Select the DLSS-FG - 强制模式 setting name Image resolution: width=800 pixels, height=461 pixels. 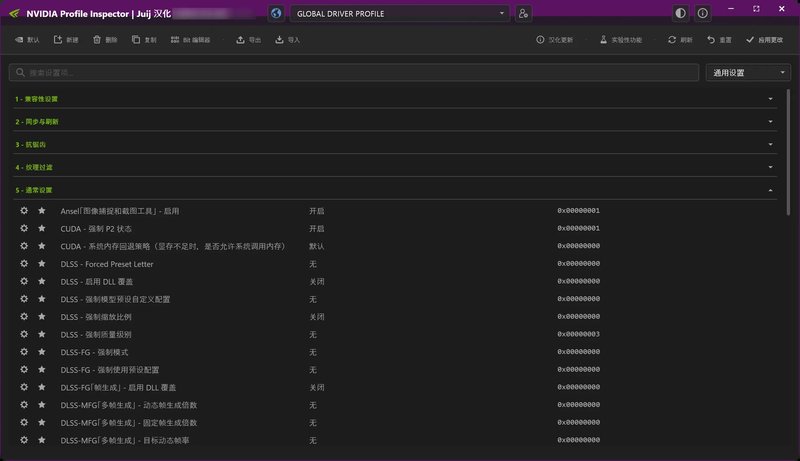(x=94, y=352)
